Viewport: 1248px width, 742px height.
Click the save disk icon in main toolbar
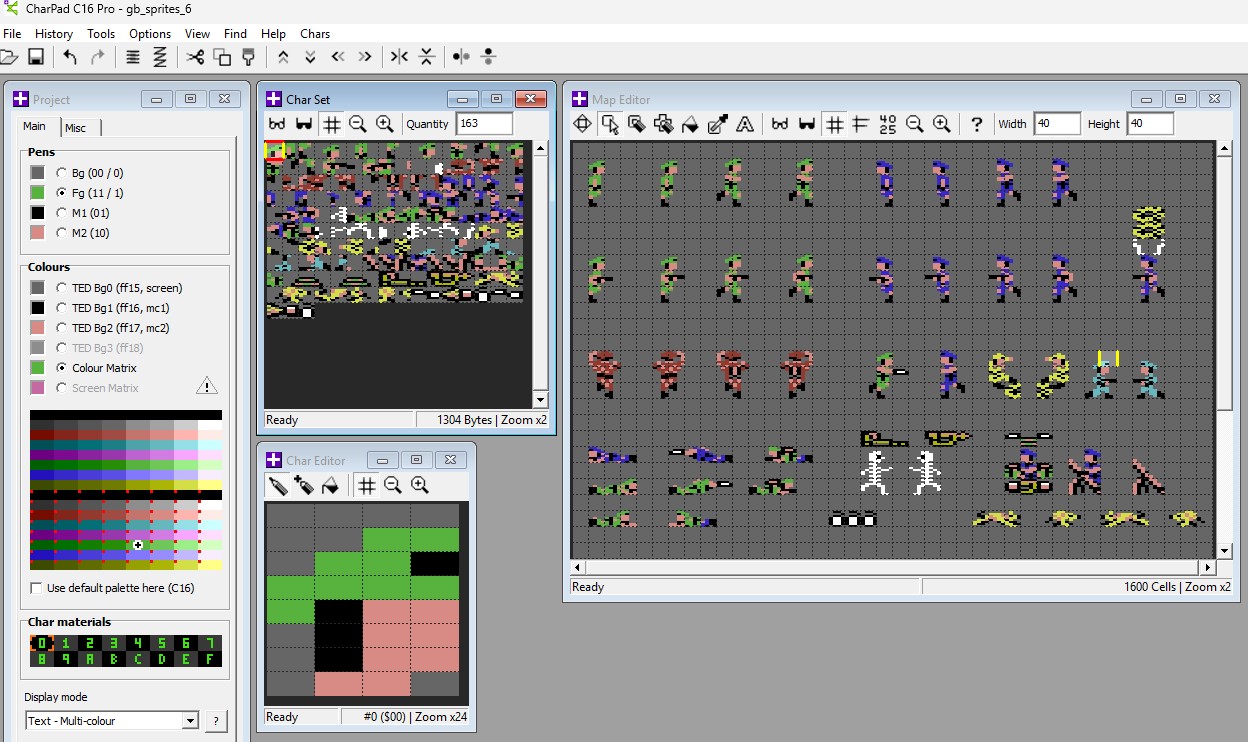35,57
